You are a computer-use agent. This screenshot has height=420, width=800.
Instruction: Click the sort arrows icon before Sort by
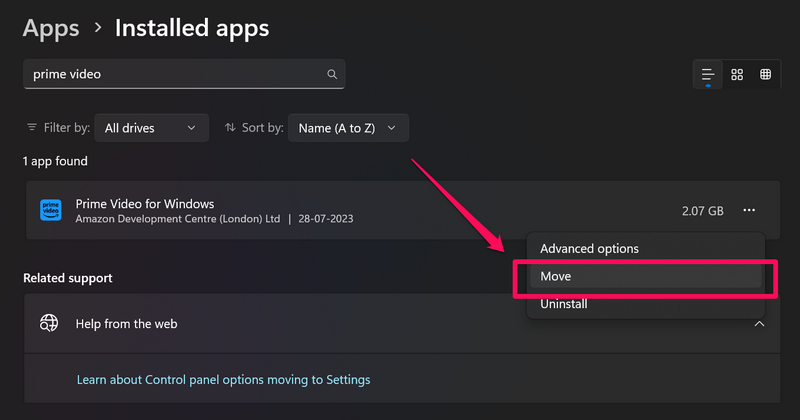231,128
